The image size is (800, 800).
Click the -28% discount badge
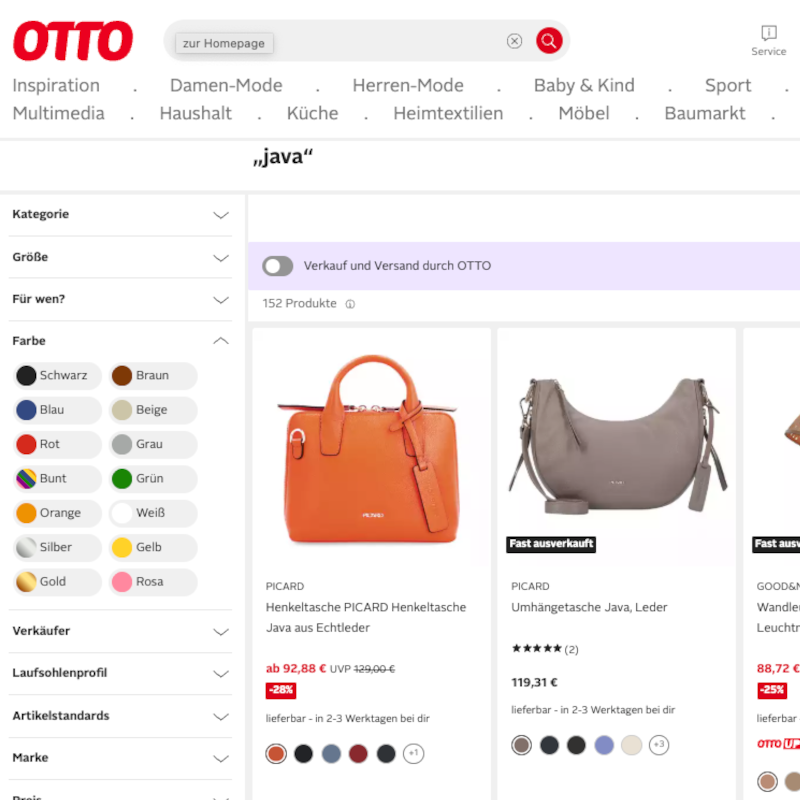click(x=281, y=690)
